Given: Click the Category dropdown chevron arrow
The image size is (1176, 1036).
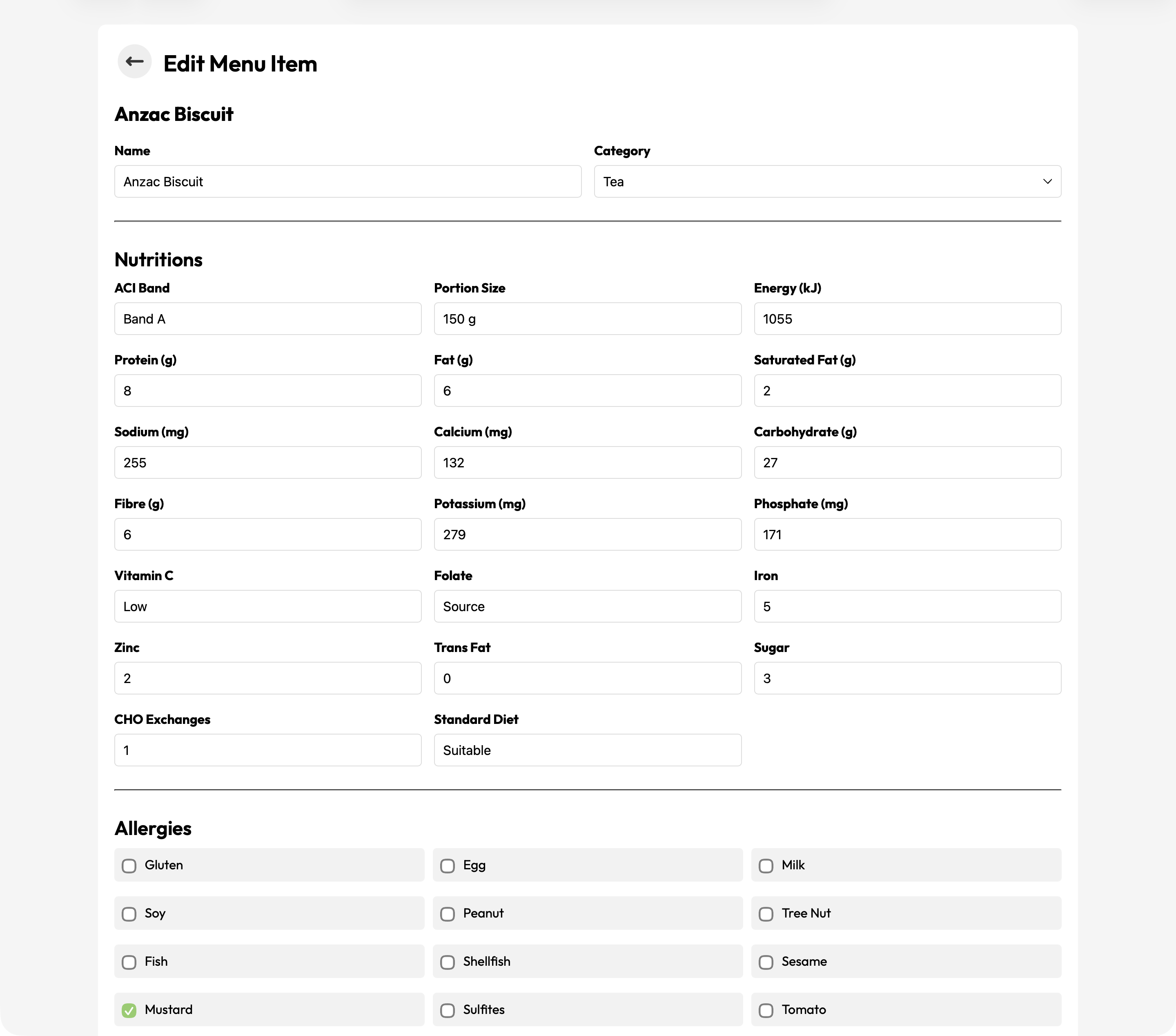Looking at the screenshot, I should tap(1047, 182).
